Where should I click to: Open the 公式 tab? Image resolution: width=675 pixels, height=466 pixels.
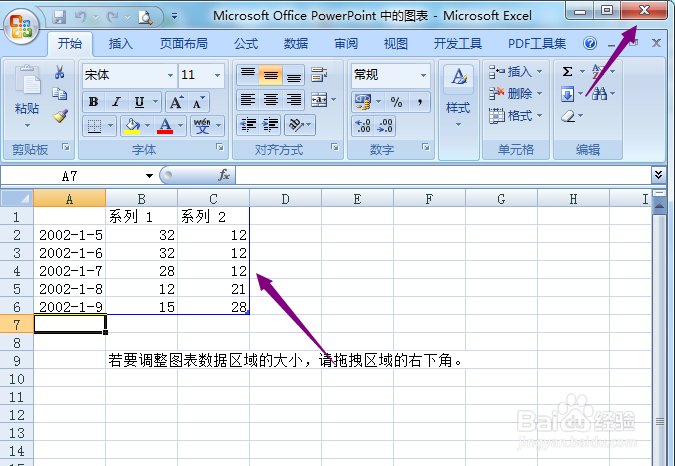246,43
